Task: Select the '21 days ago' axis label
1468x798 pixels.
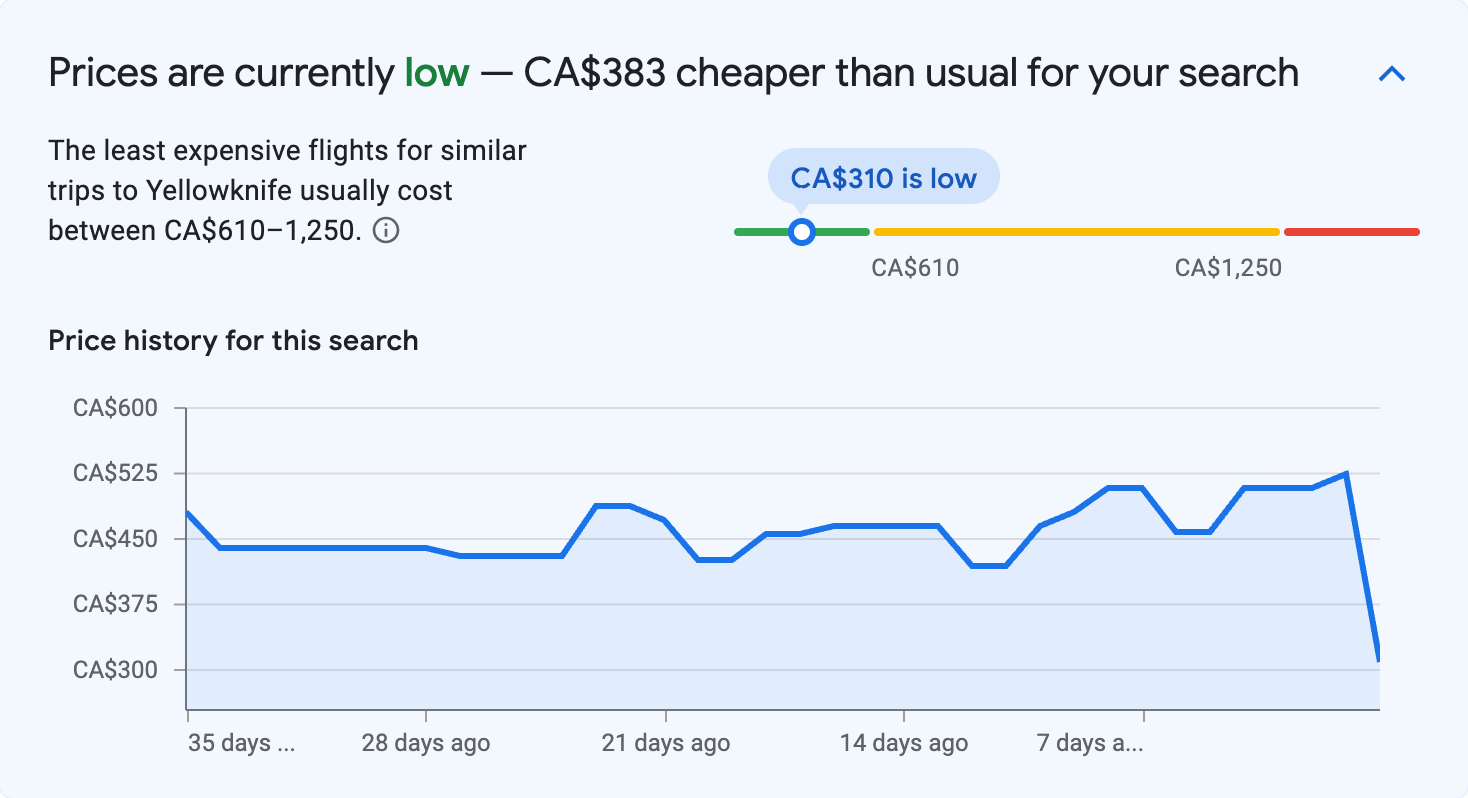Action: (x=665, y=743)
